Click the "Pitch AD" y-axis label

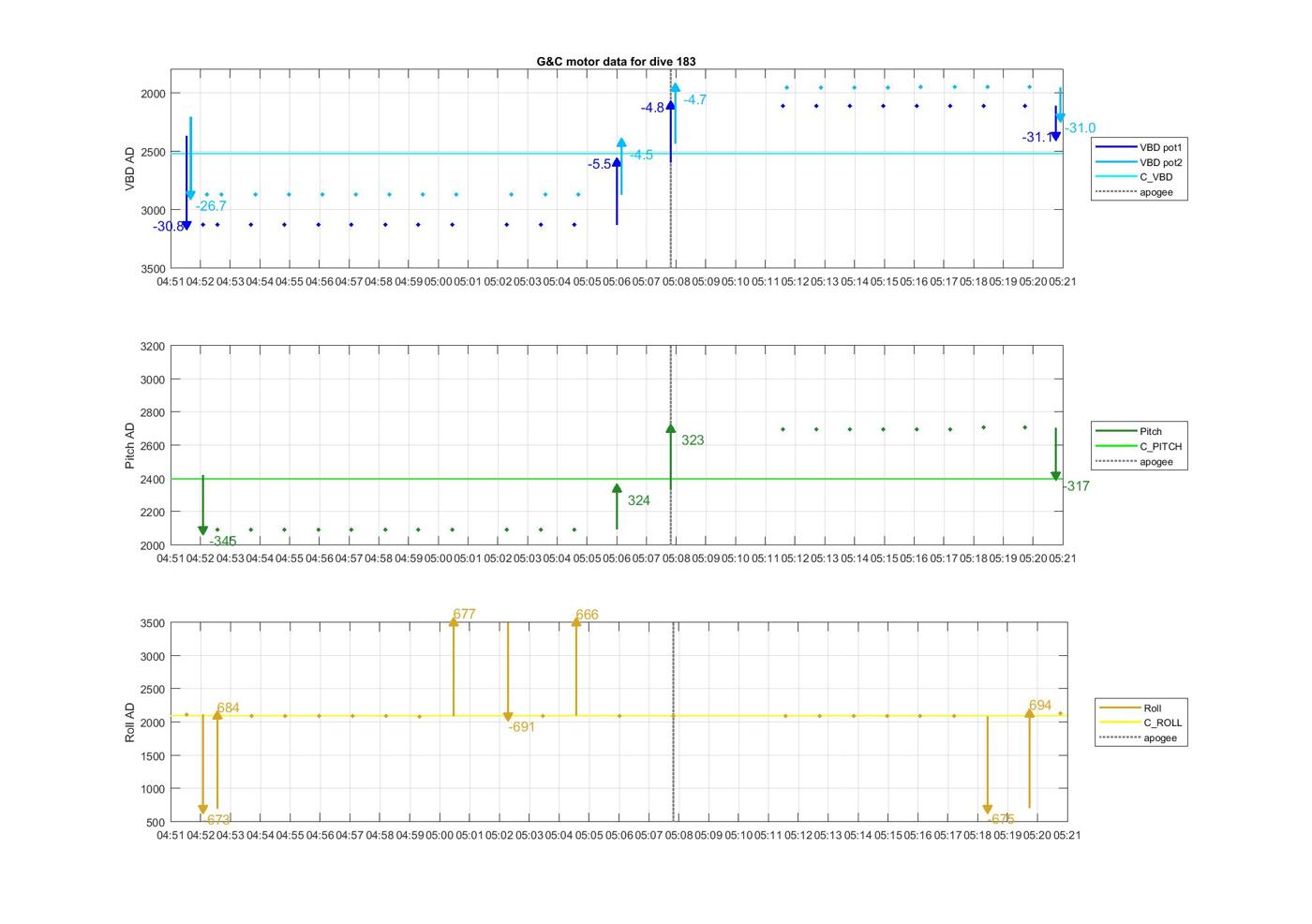(130, 446)
